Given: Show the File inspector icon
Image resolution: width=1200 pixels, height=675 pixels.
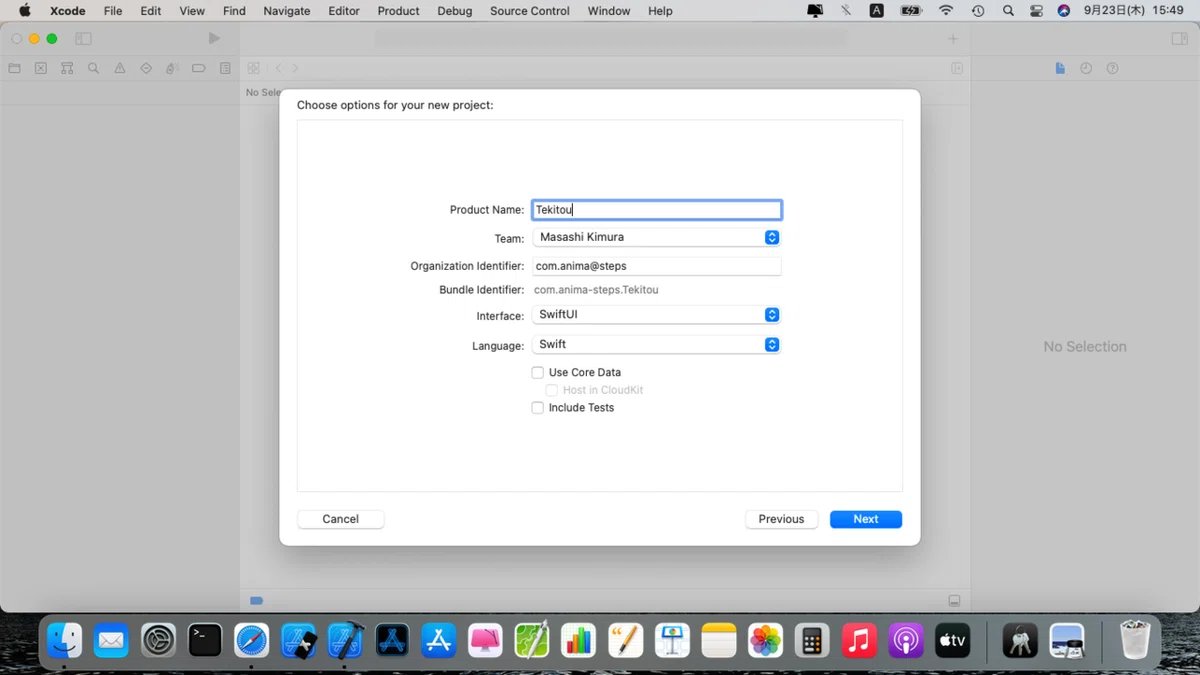Looking at the screenshot, I should coord(1060,68).
